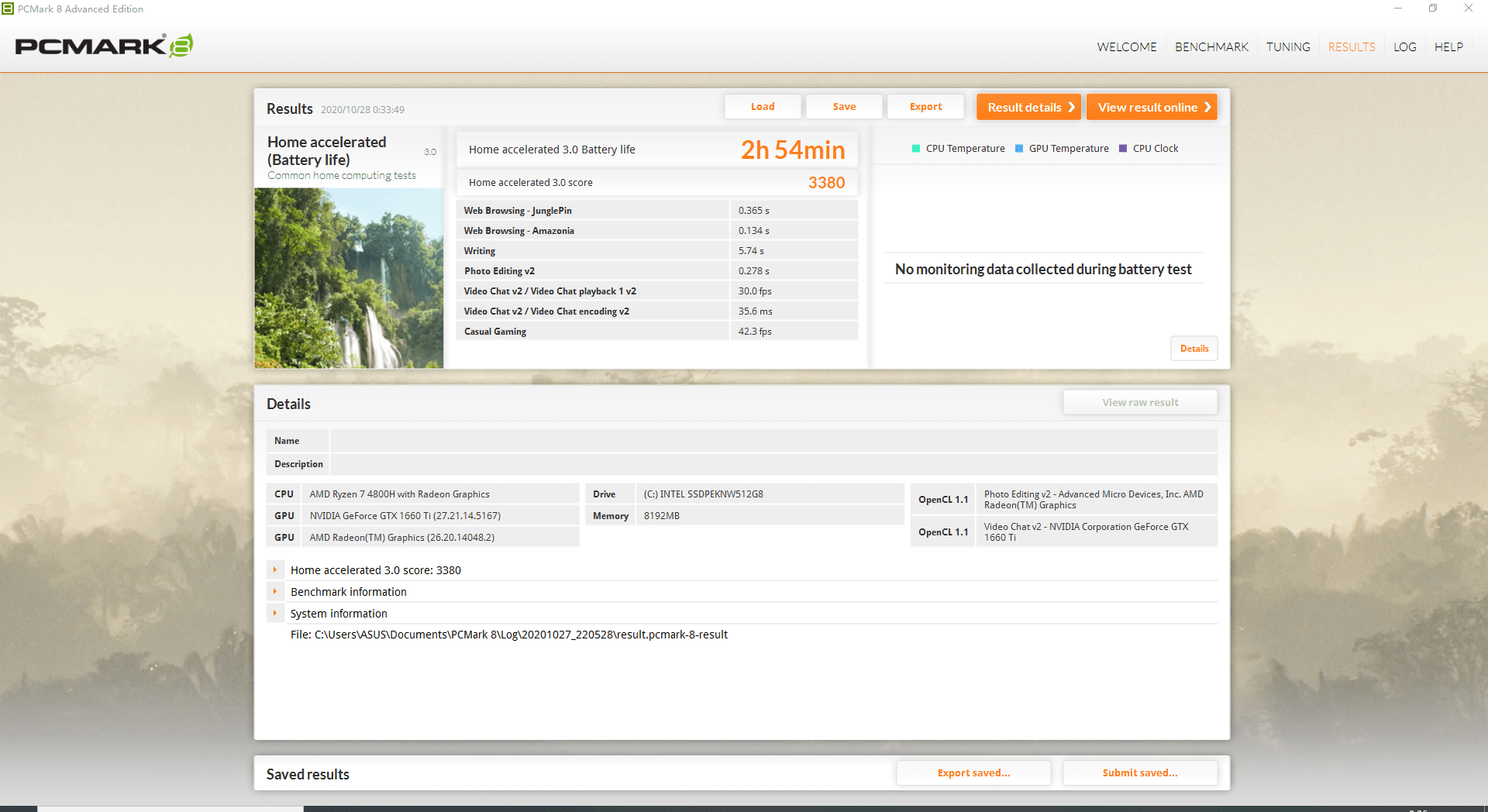This screenshot has width=1488, height=812.
Task: Expand the Benchmark information section
Action: click(x=275, y=592)
